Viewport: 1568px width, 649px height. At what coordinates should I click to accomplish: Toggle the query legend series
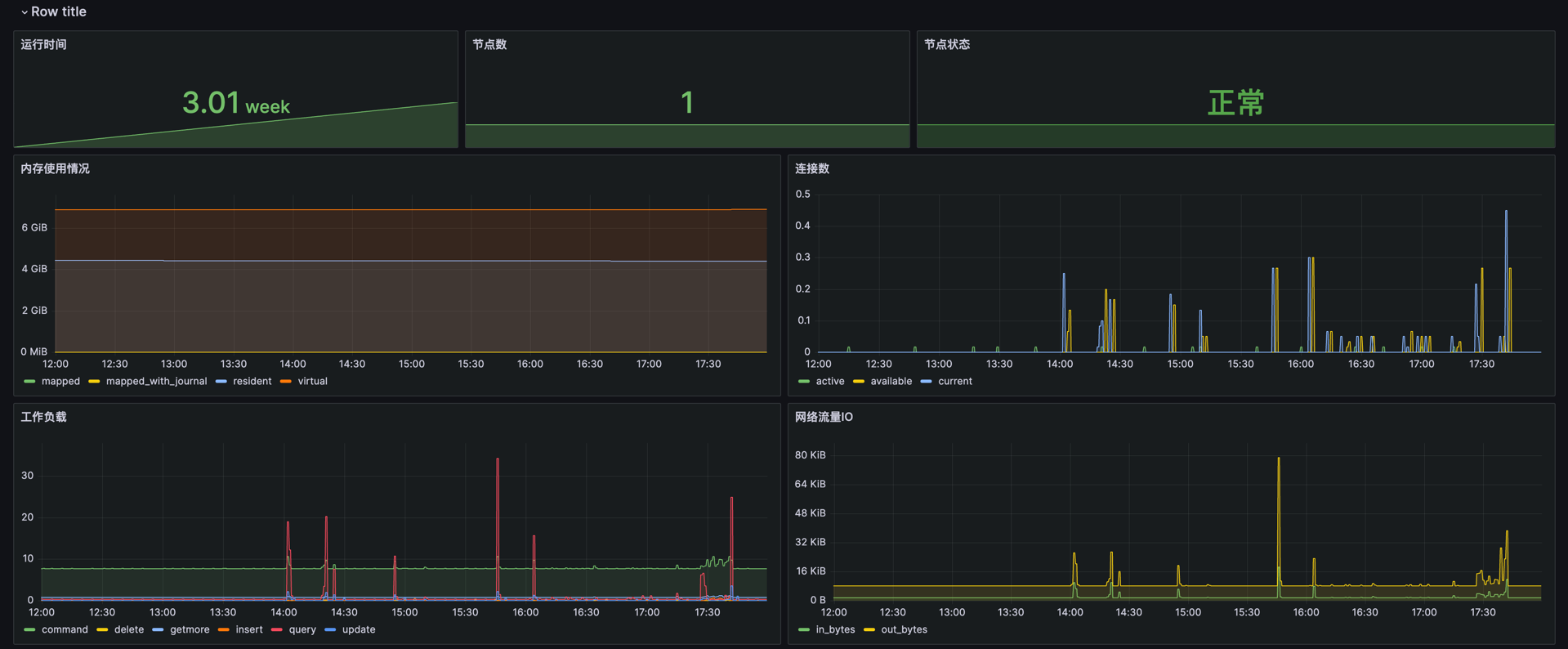pos(302,629)
